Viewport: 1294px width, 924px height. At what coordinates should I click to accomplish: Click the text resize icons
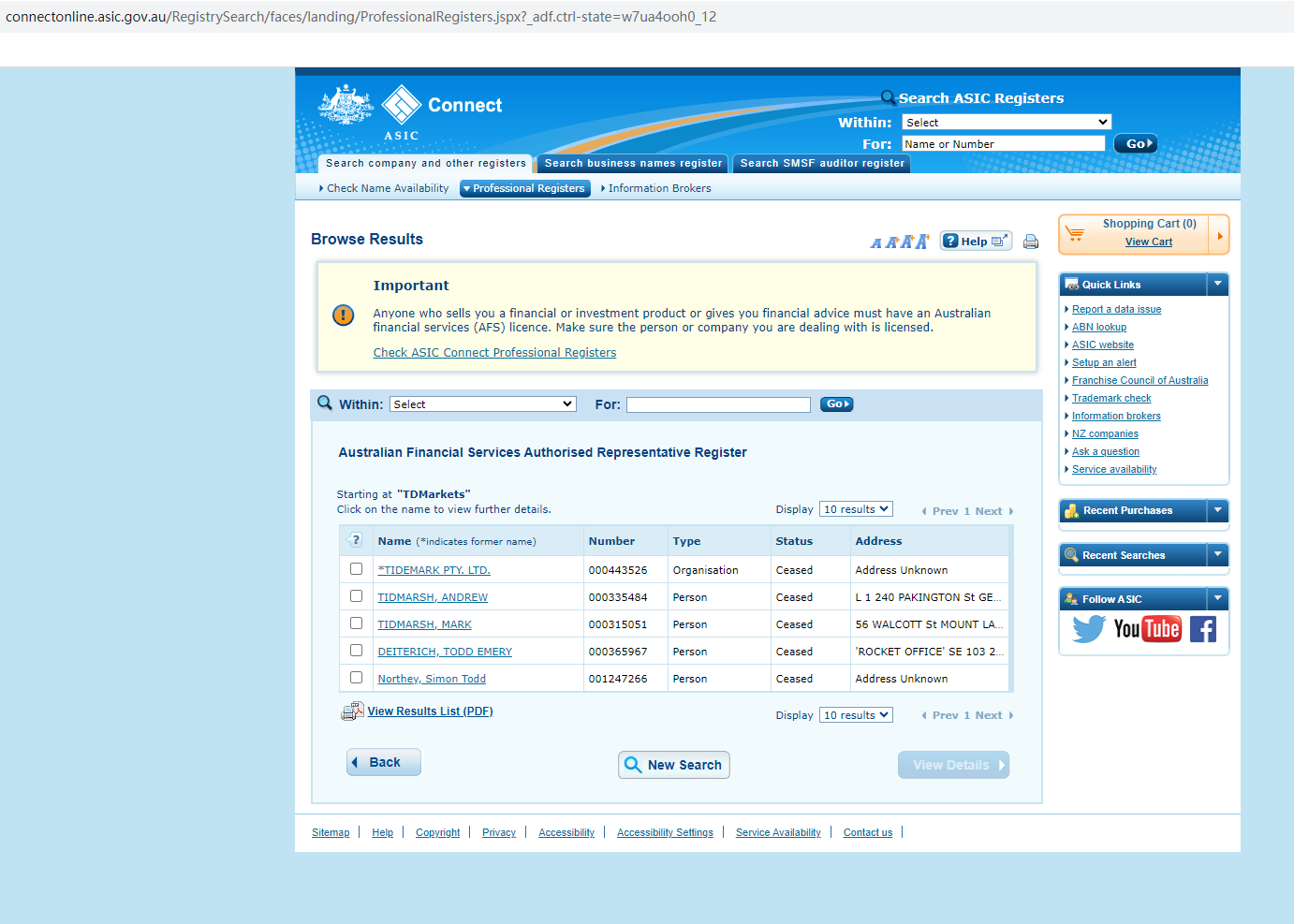900,242
